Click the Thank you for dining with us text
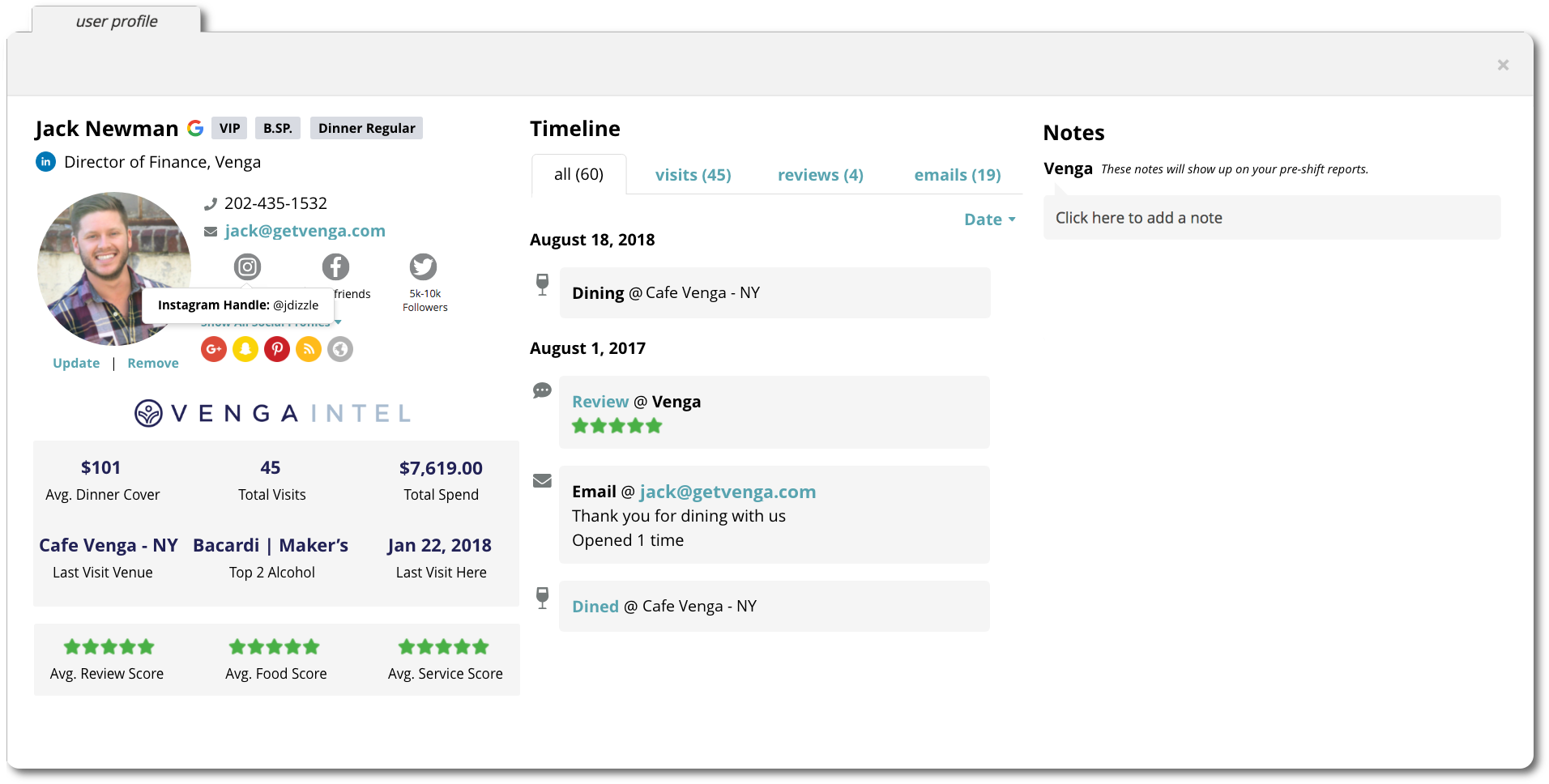The height and width of the screenshot is (784, 1549). 679,516
